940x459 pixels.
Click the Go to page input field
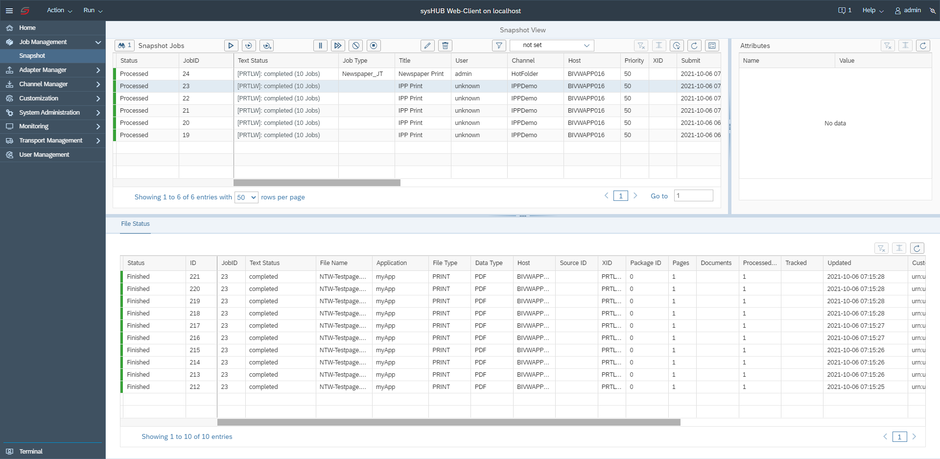694,195
